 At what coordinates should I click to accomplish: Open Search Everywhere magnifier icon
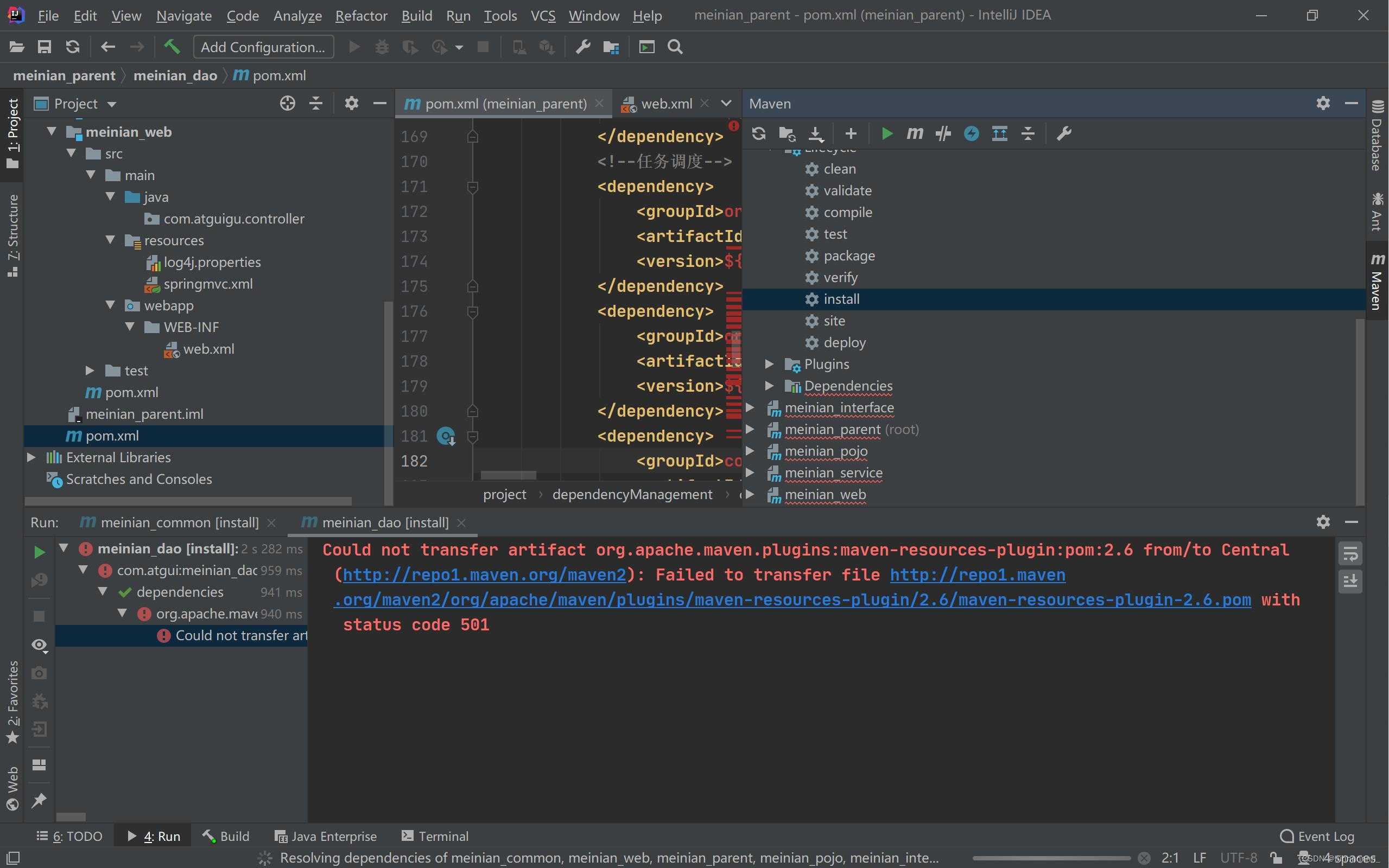pyautogui.click(x=675, y=47)
